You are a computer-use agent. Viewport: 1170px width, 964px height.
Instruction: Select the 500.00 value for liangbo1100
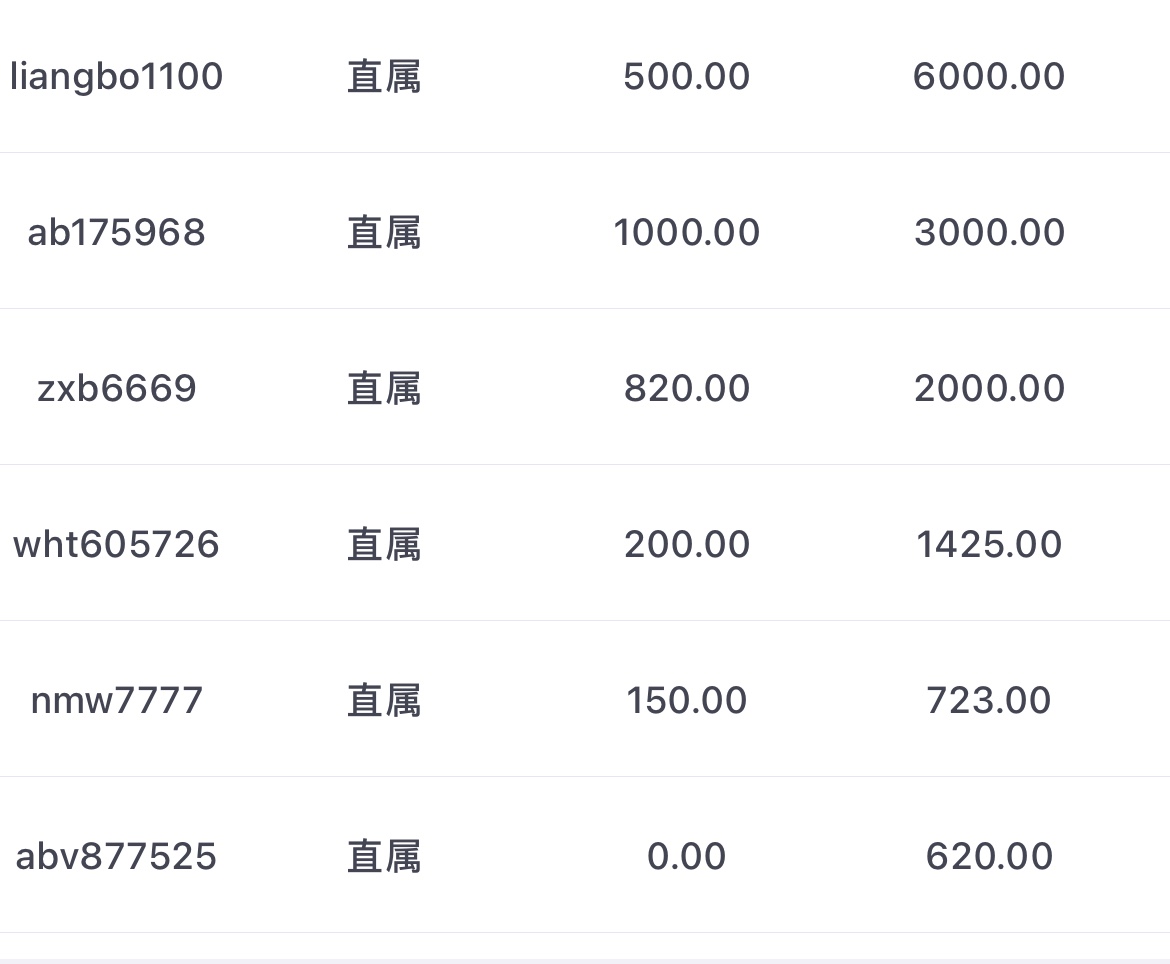[687, 77]
